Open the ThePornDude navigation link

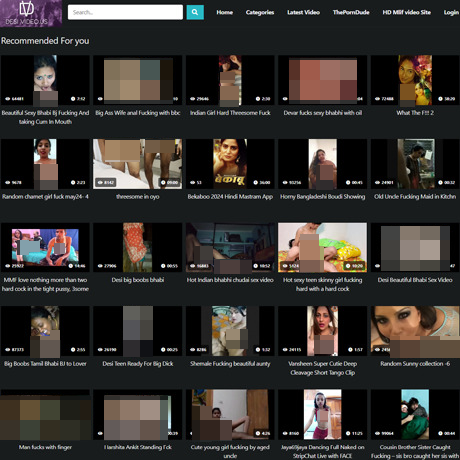(351, 12)
